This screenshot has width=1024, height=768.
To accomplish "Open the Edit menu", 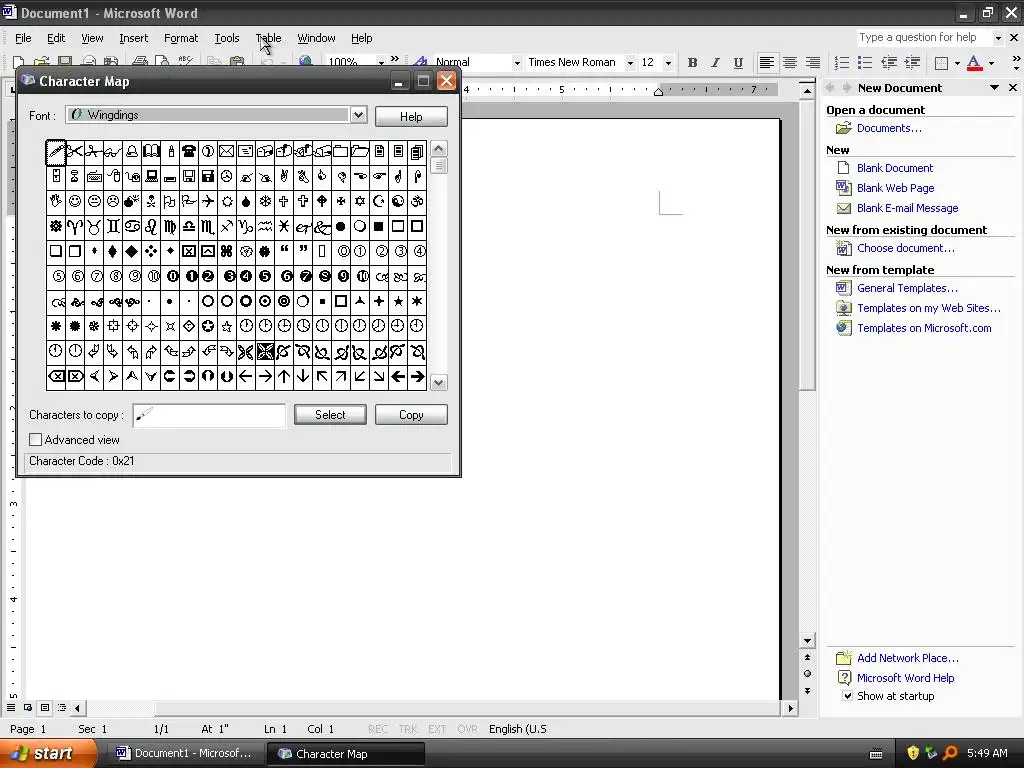I will (56, 38).
